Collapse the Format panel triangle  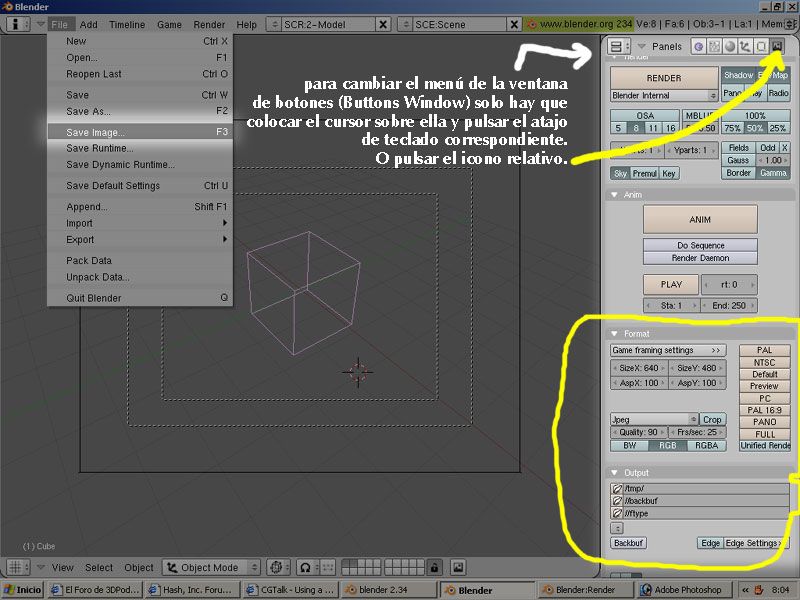point(614,333)
